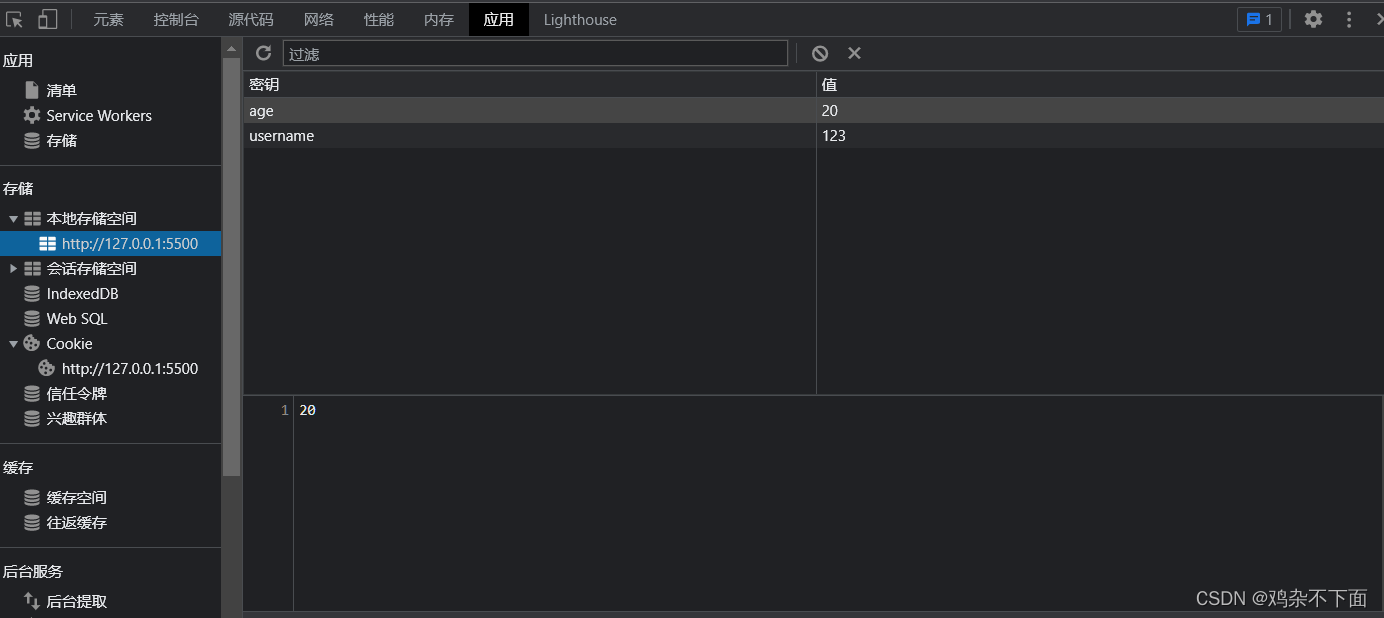Click the cookie icon beside Cookie

32,343
